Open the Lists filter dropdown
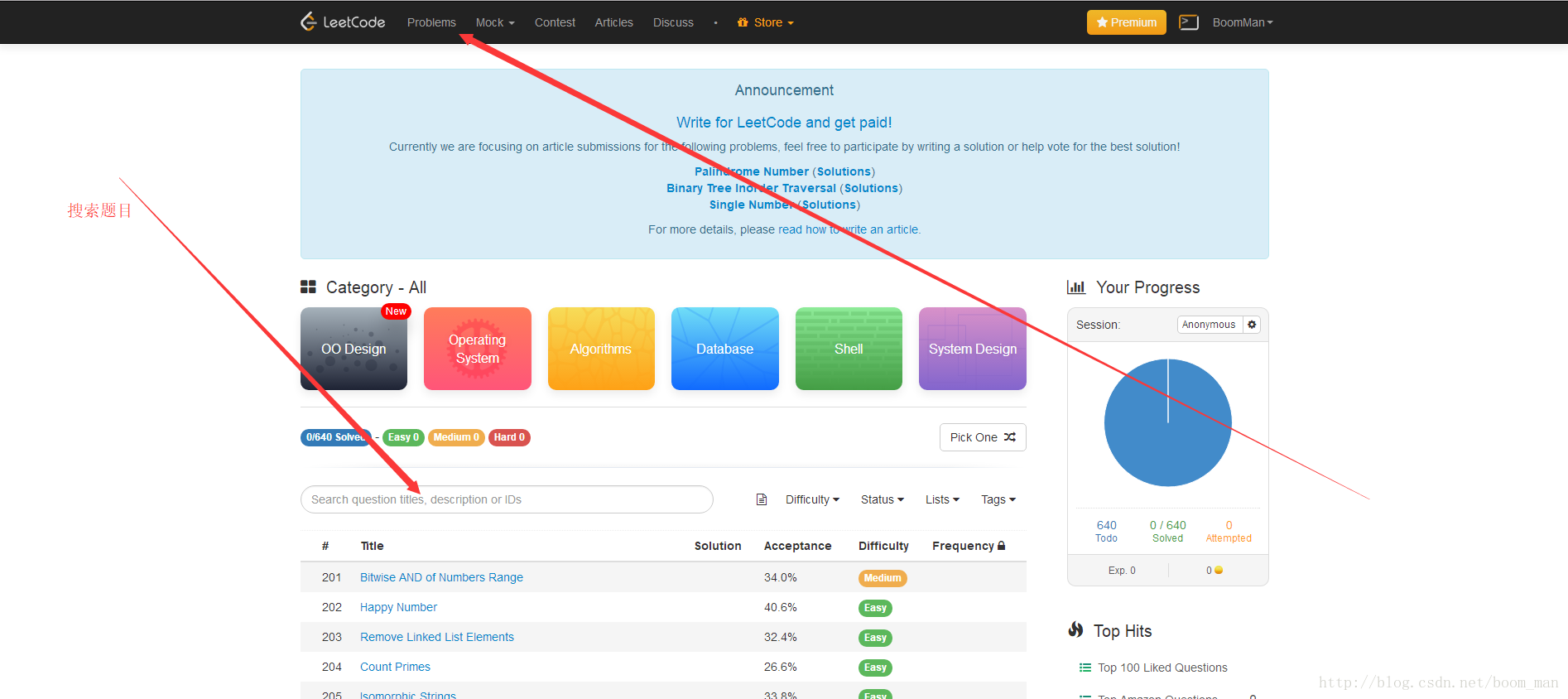The width and height of the screenshot is (1568, 699). tap(942, 499)
